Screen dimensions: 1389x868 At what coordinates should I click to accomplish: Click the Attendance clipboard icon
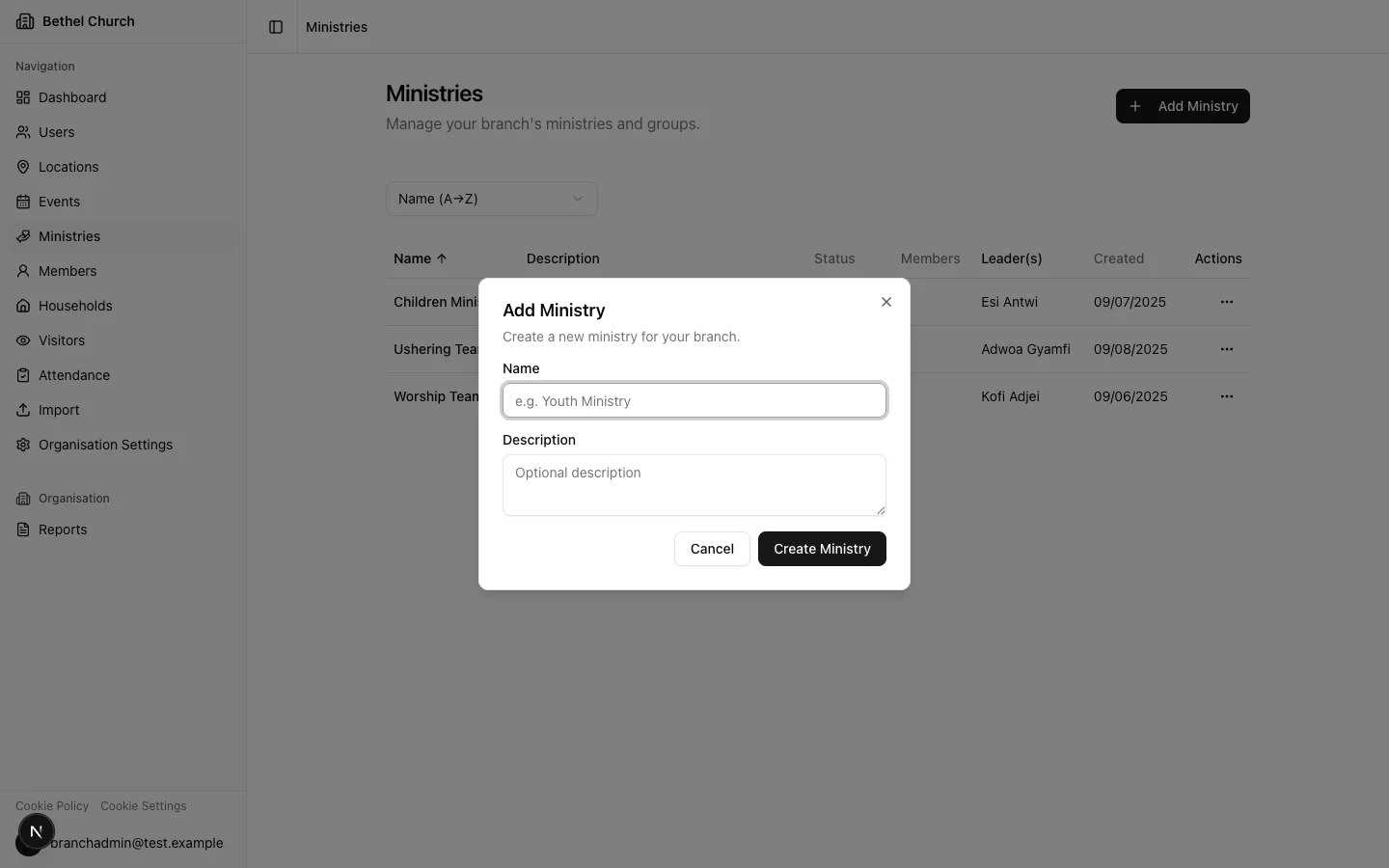tap(23, 375)
